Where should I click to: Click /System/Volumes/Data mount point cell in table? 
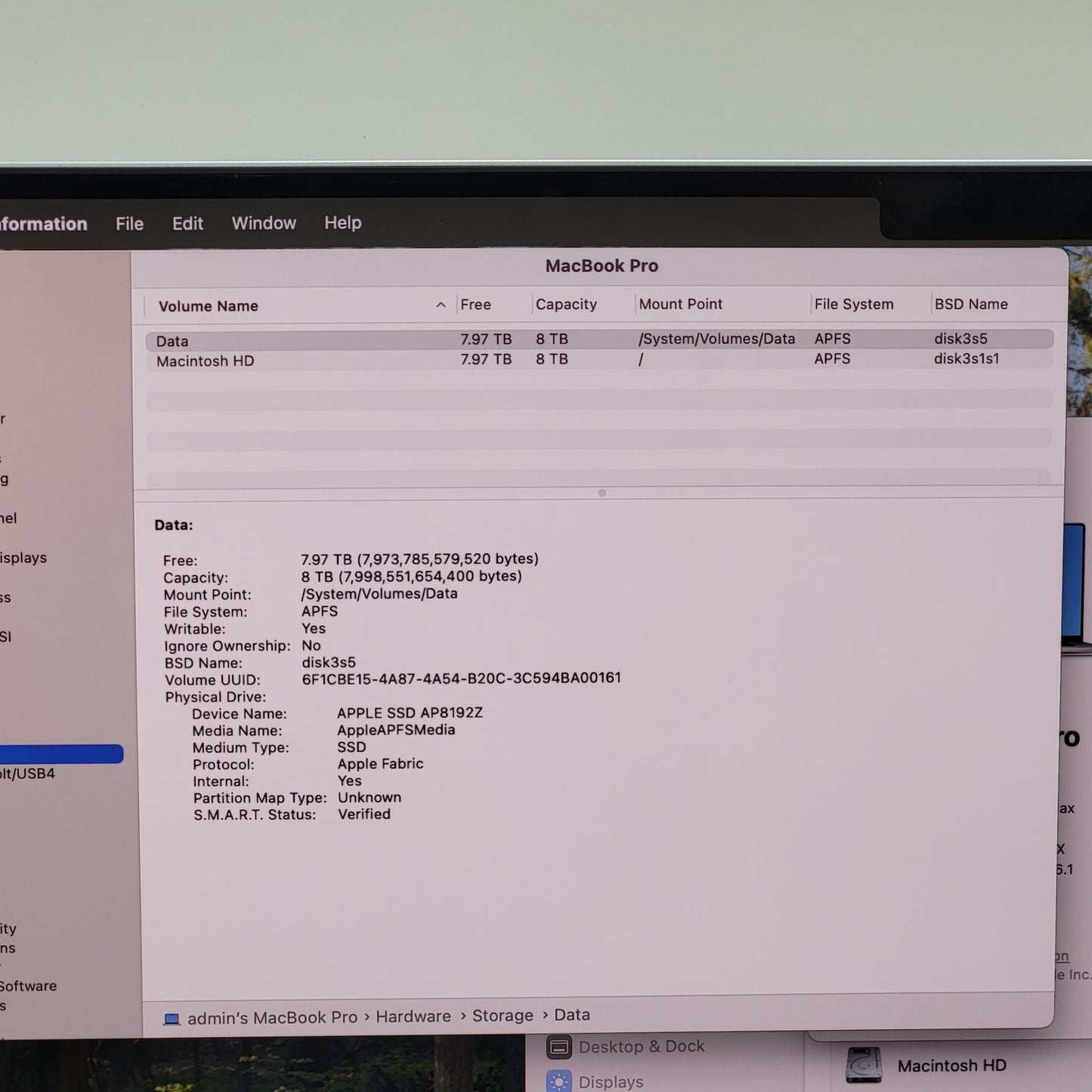pos(716,339)
